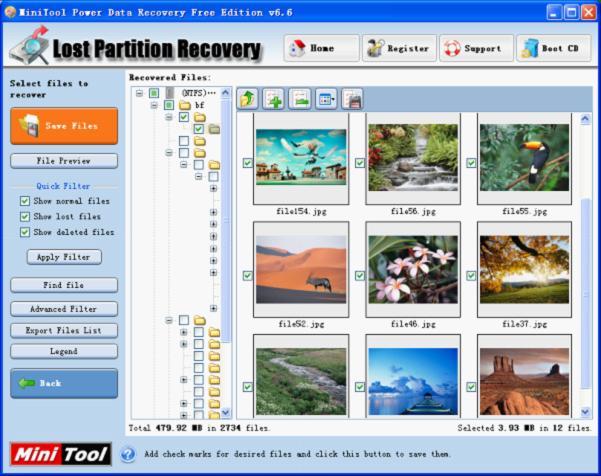The width and height of the screenshot is (601, 476).
Task: Click the toolbar icon with the red floppy disk
Action: tap(352, 99)
